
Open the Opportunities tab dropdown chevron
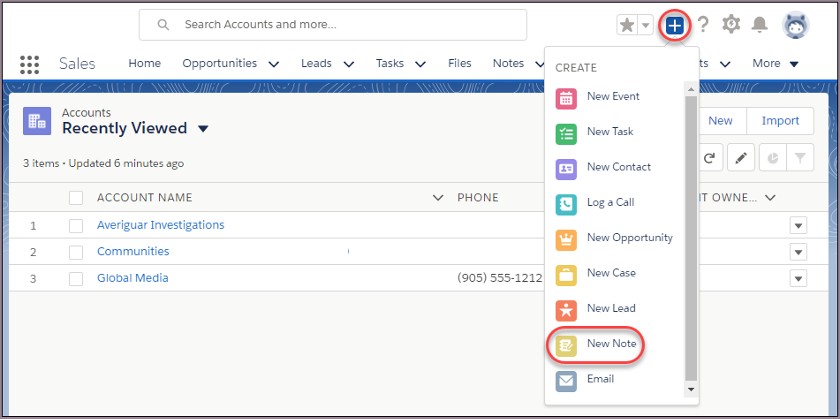(x=273, y=64)
